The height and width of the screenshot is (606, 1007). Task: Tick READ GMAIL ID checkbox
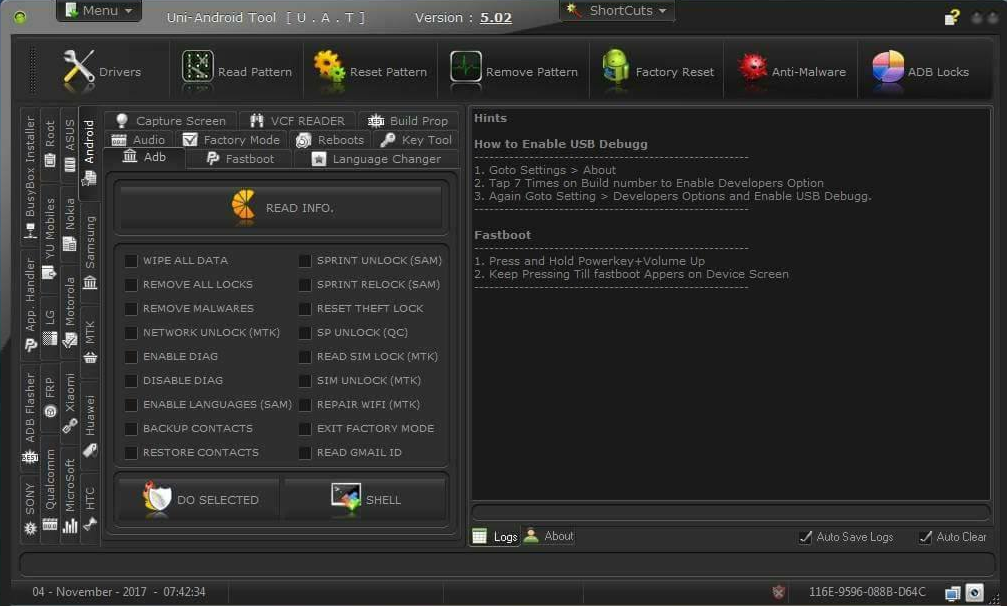(x=305, y=453)
